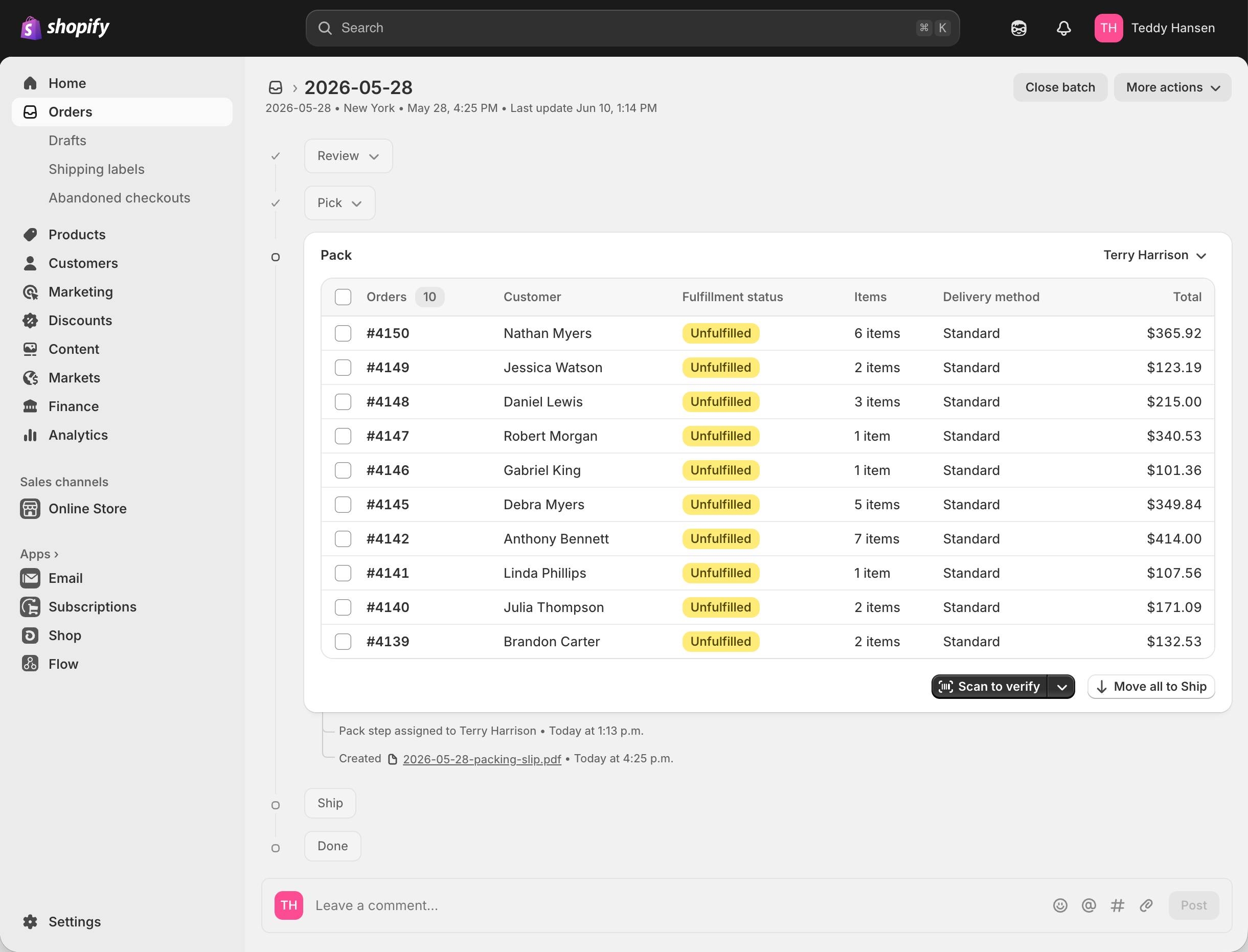The image size is (1248, 952).
Task: Click the Products tag icon
Action: 30,235
